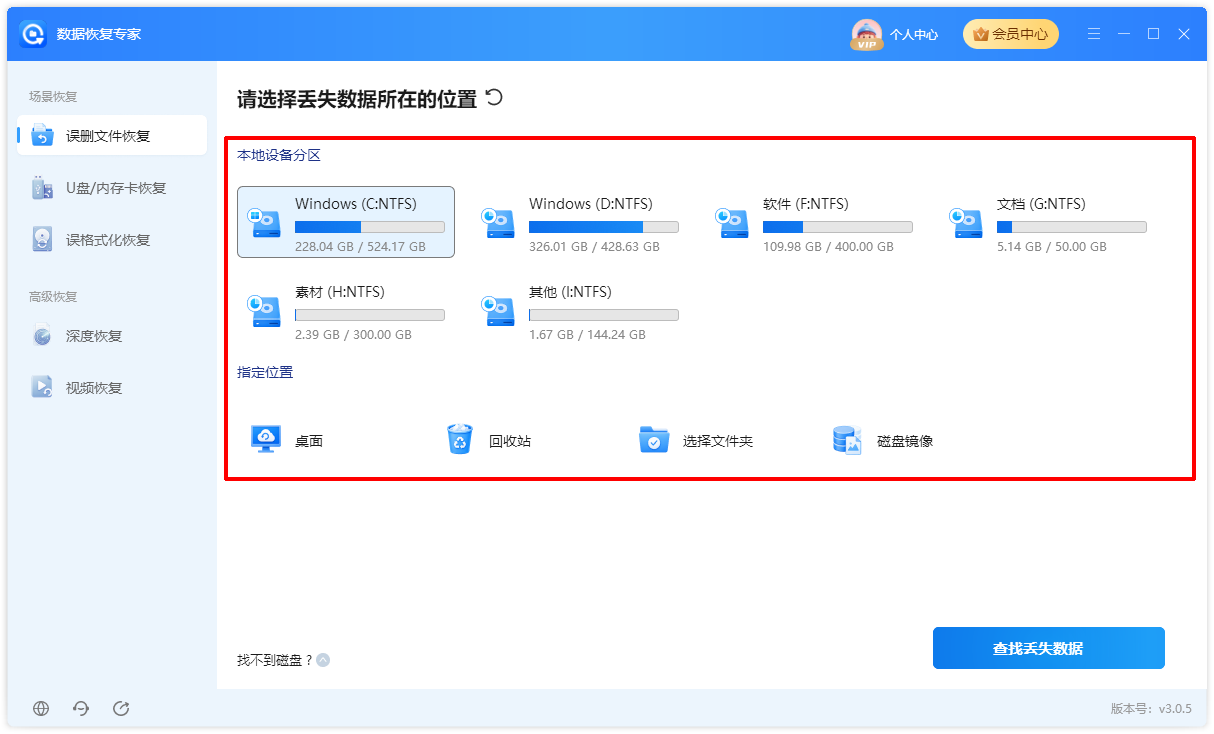Switch to 深度恢复 mode
Image resolution: width=1214 pixels, height=734 pixels.
[112, 336]
